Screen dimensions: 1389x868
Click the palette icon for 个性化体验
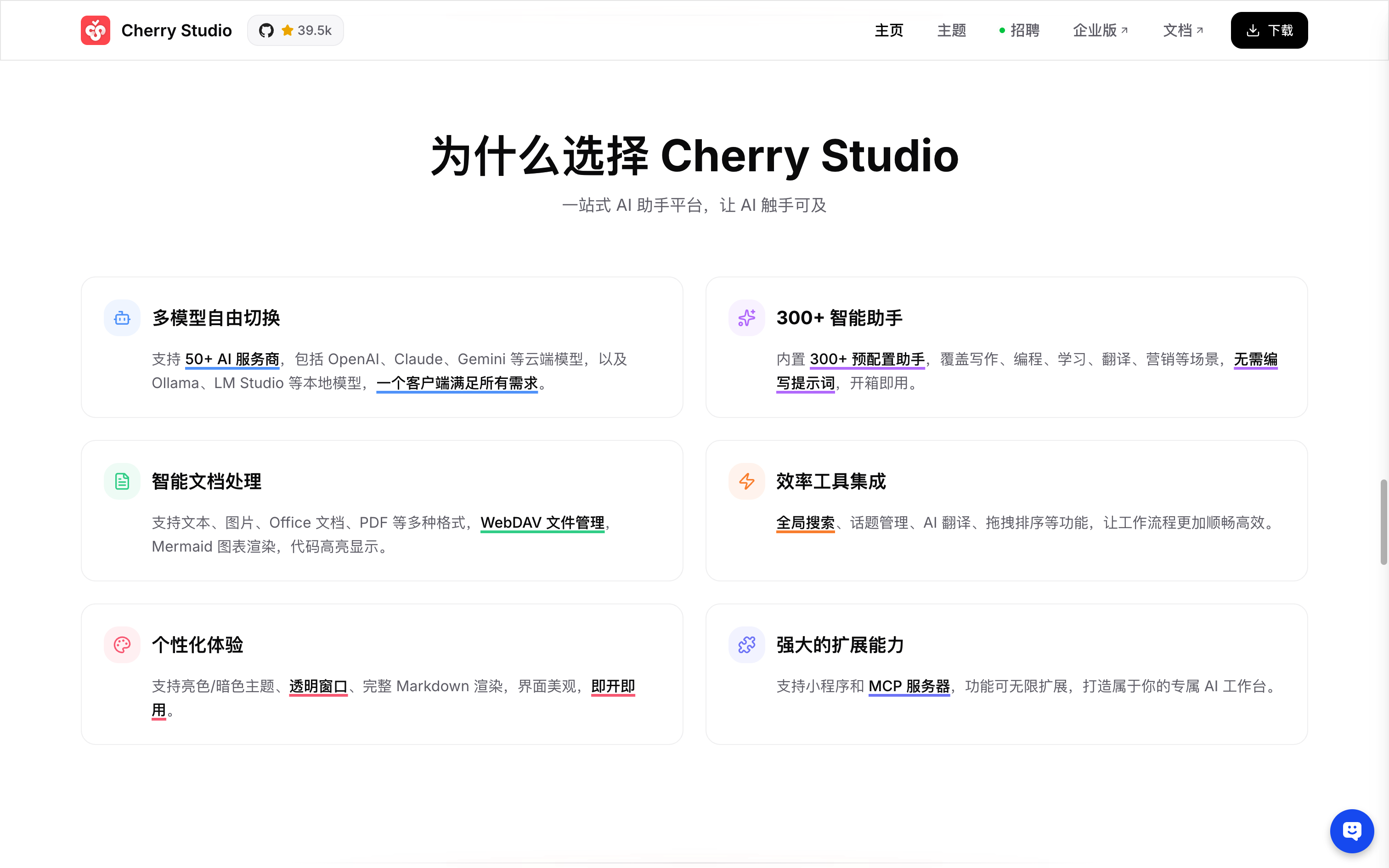[122, 645]
